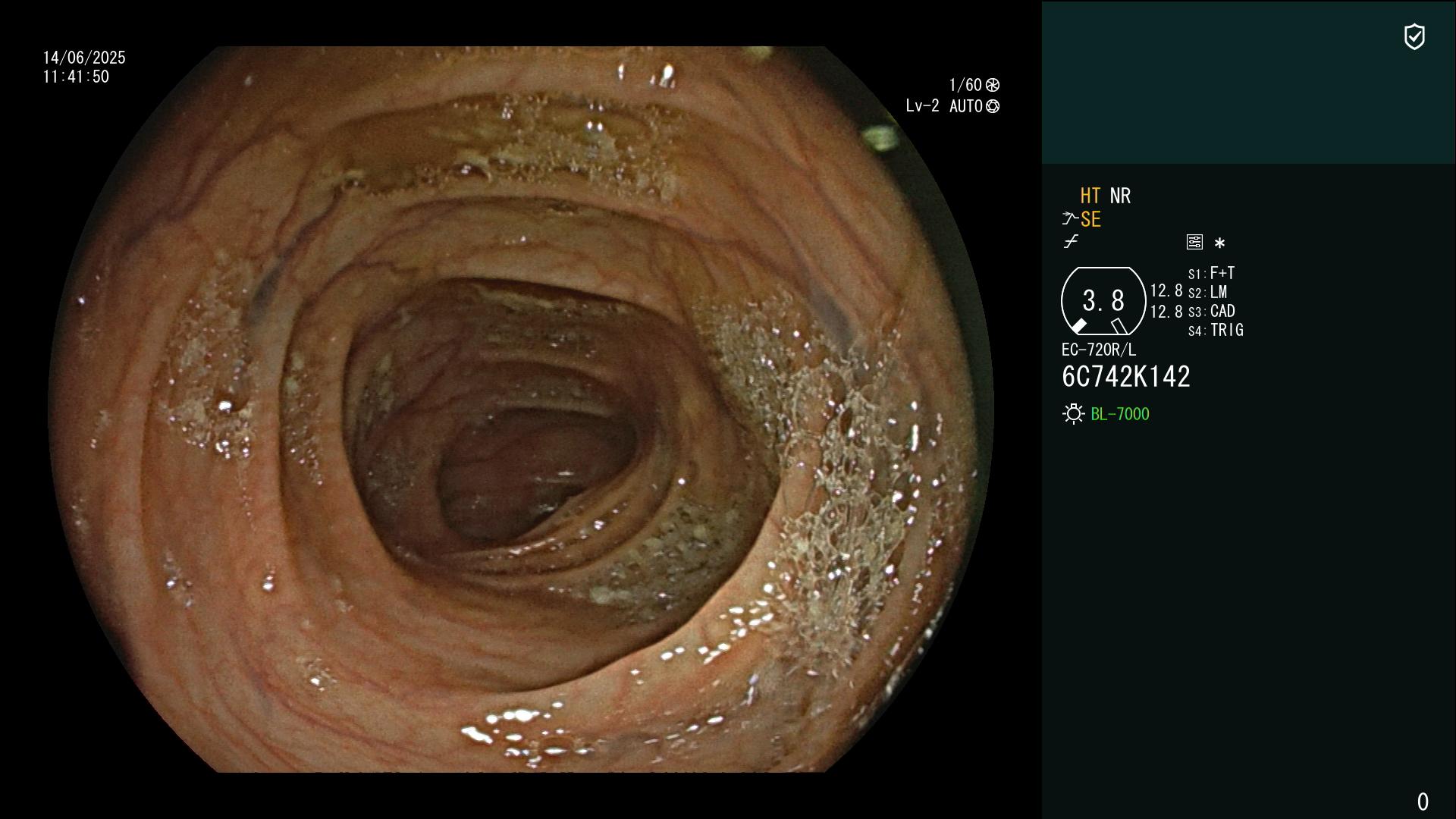Image resolution: width=1456 pixels, height=819 pixels.
Task: Click switch assignment S3: CAD
Action: [x=1212, y=312]
